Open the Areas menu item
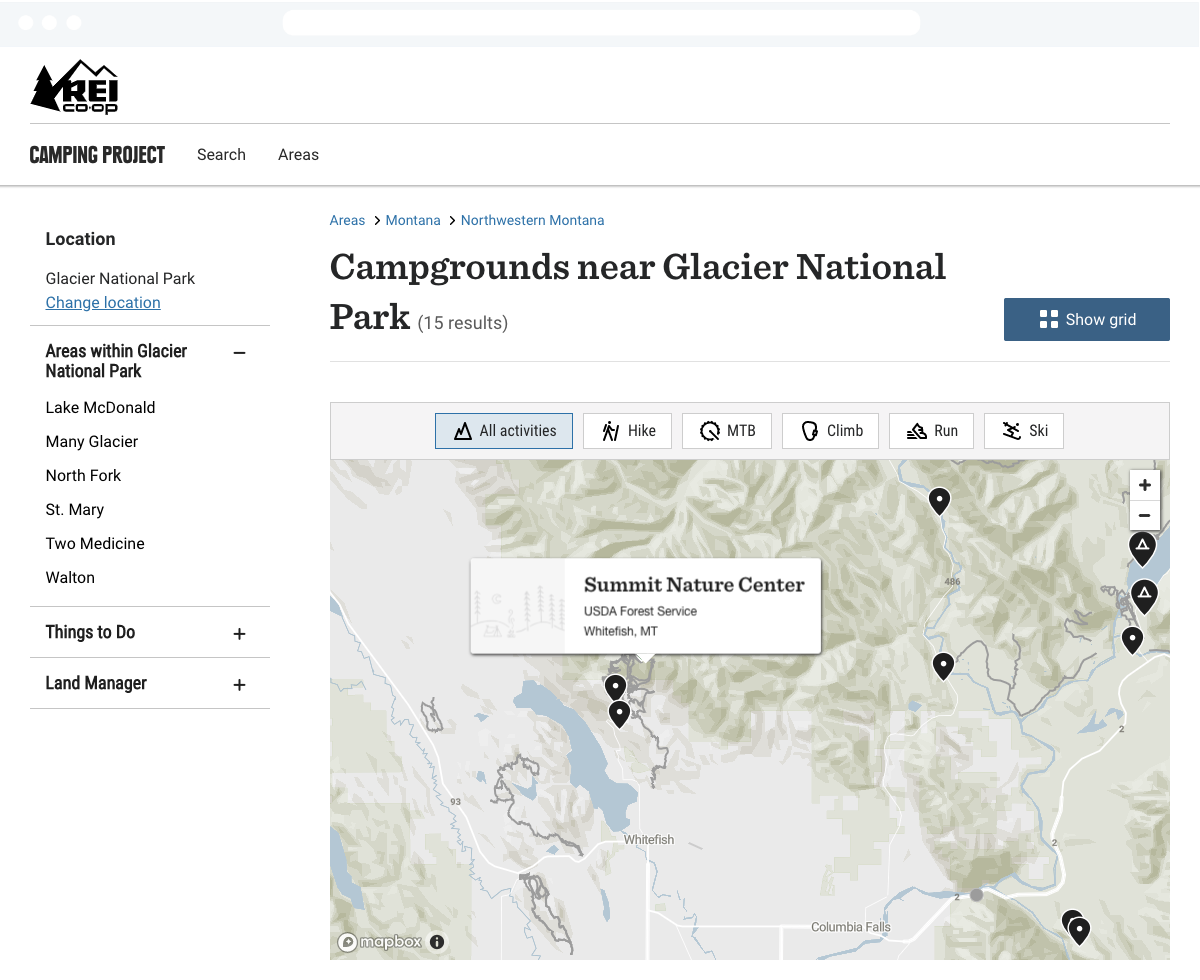The image size is (1200, 980). 298,155
